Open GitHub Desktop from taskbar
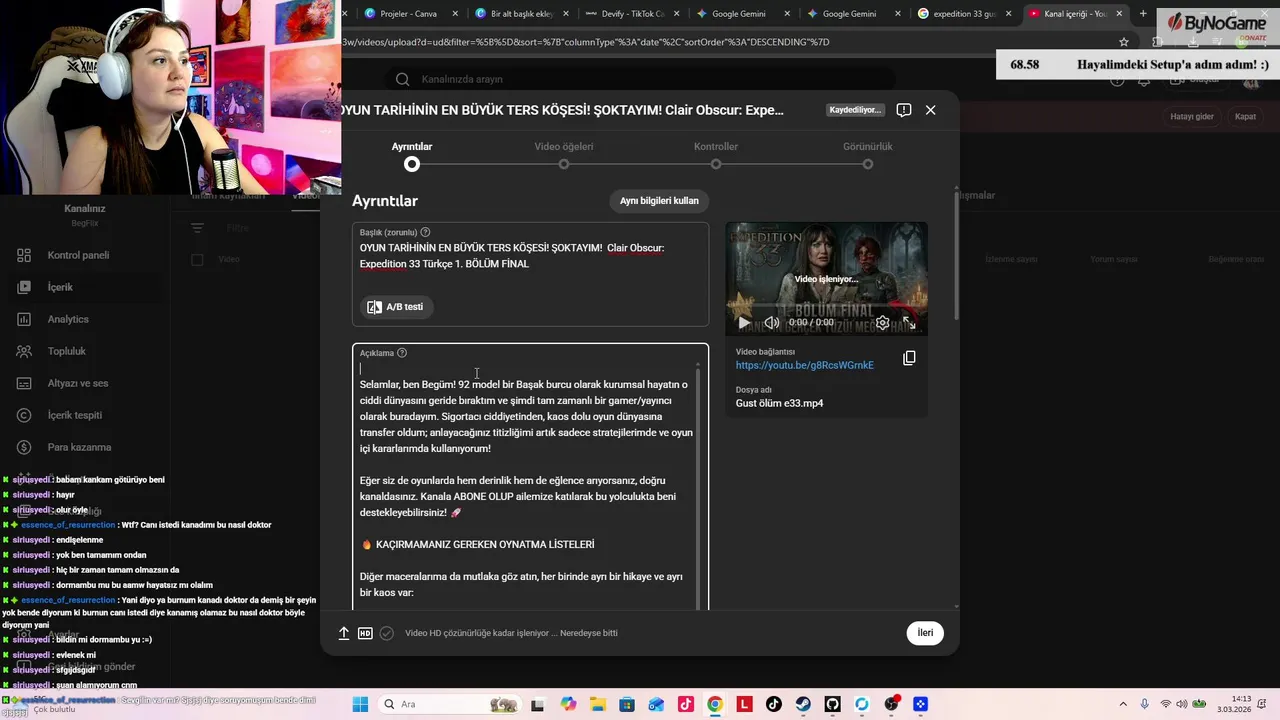This screenshot has height=720, width=1280. point(832,704)
